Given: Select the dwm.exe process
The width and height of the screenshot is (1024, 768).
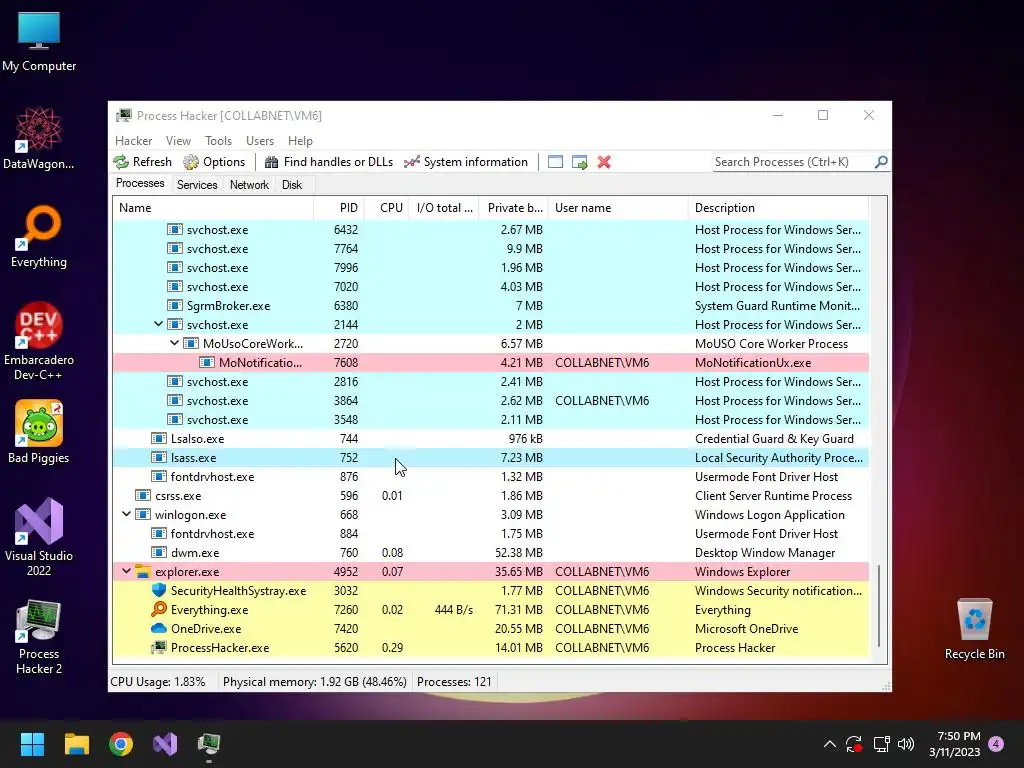Looking at the screenshot, I should coord(490,552).
